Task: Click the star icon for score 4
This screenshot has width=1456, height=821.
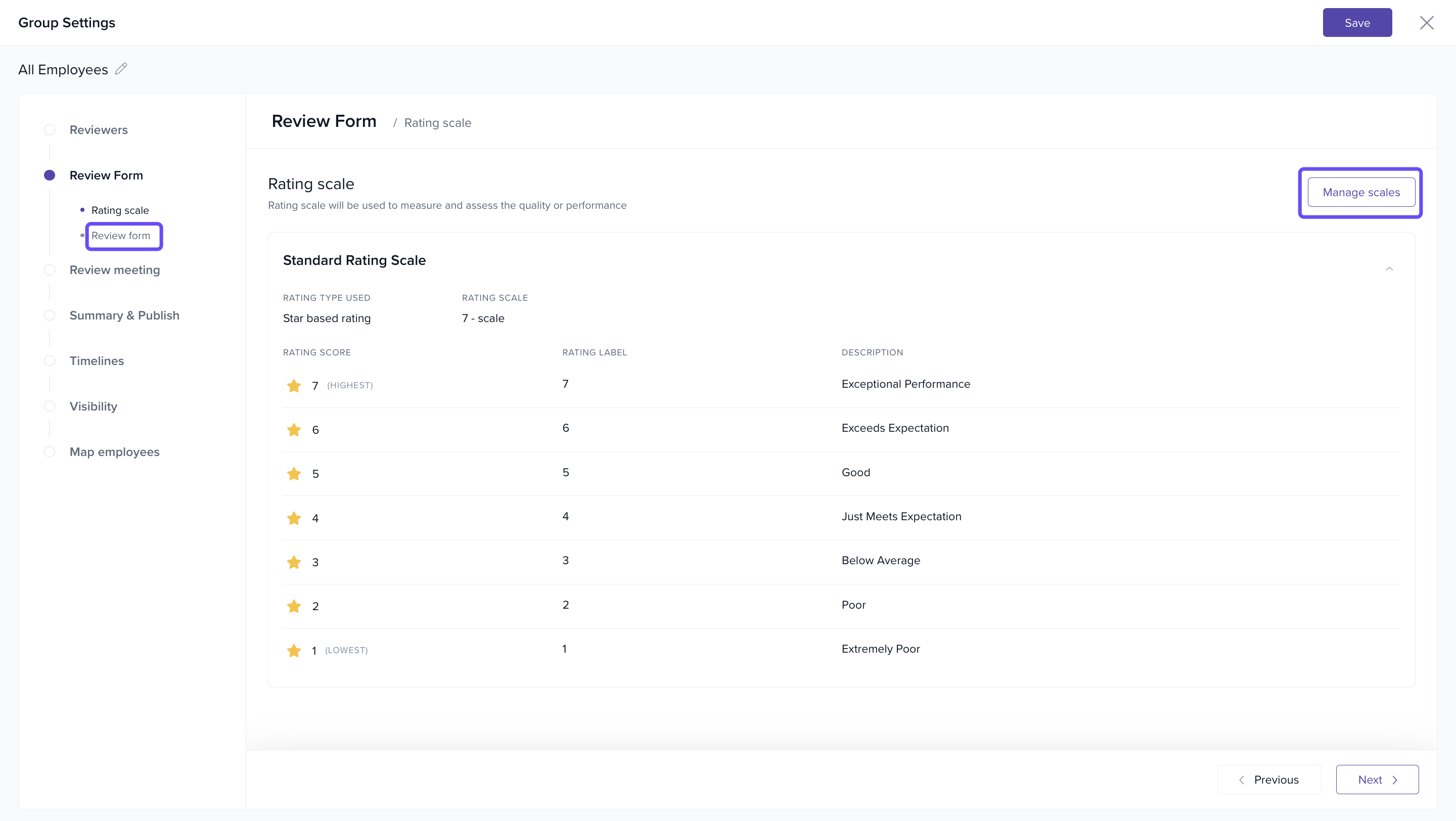Action: 294,518
